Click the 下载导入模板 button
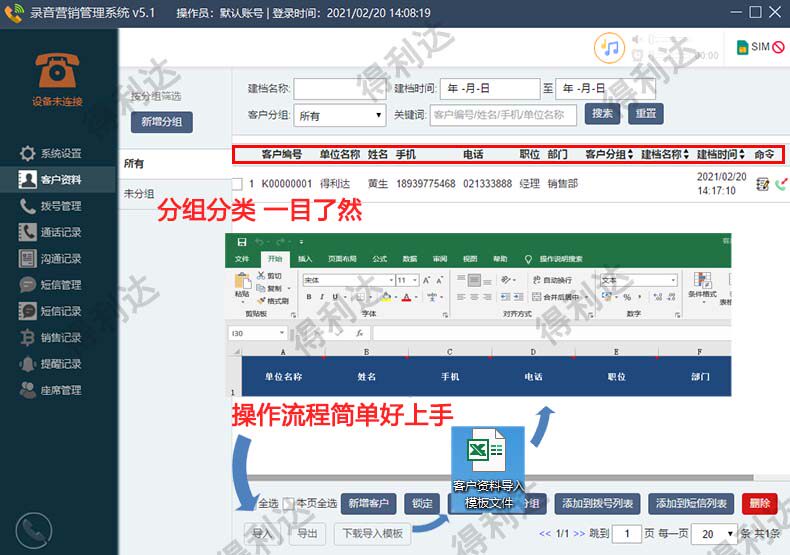 372,533
